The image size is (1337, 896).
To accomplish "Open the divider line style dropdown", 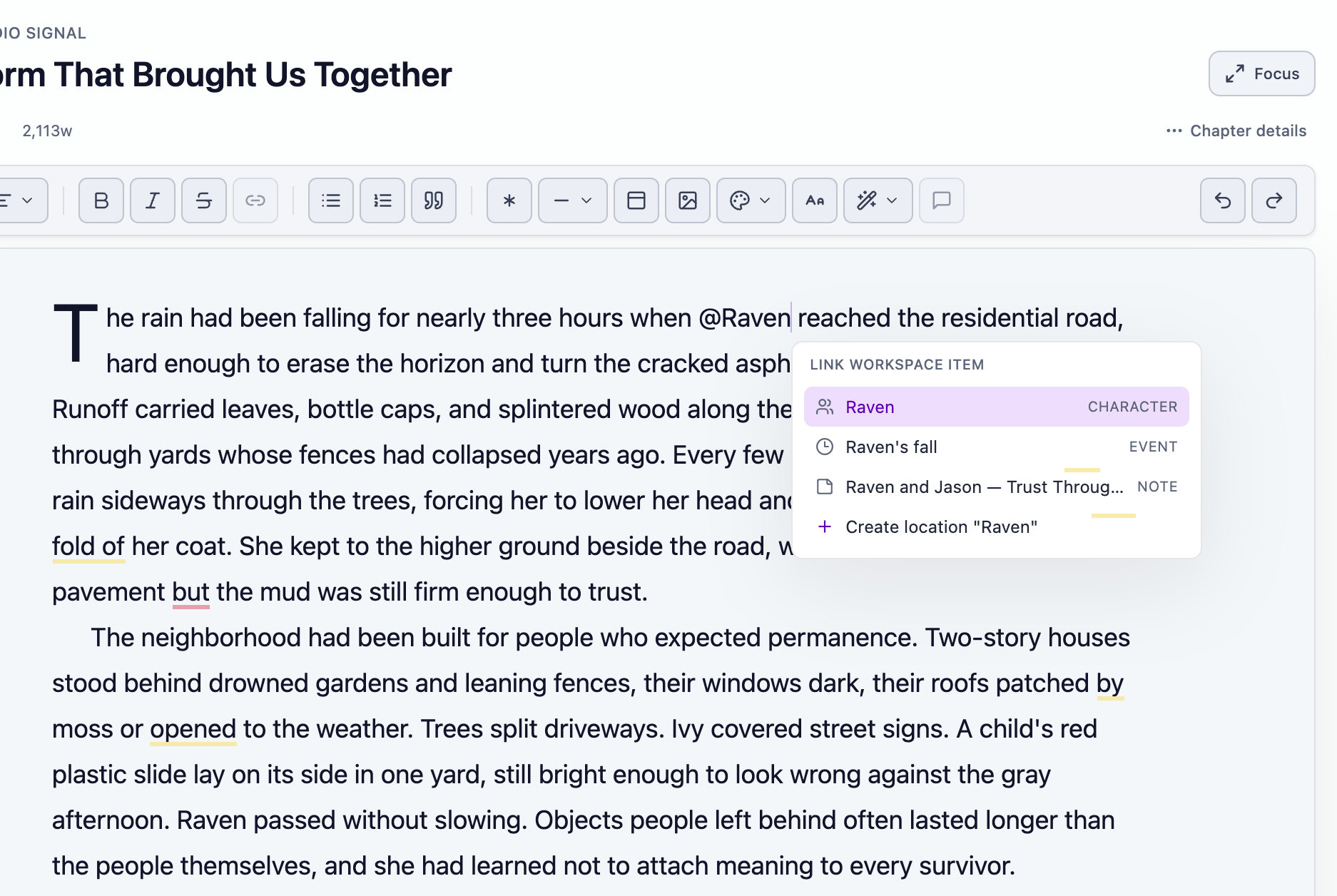I will 573,200.
